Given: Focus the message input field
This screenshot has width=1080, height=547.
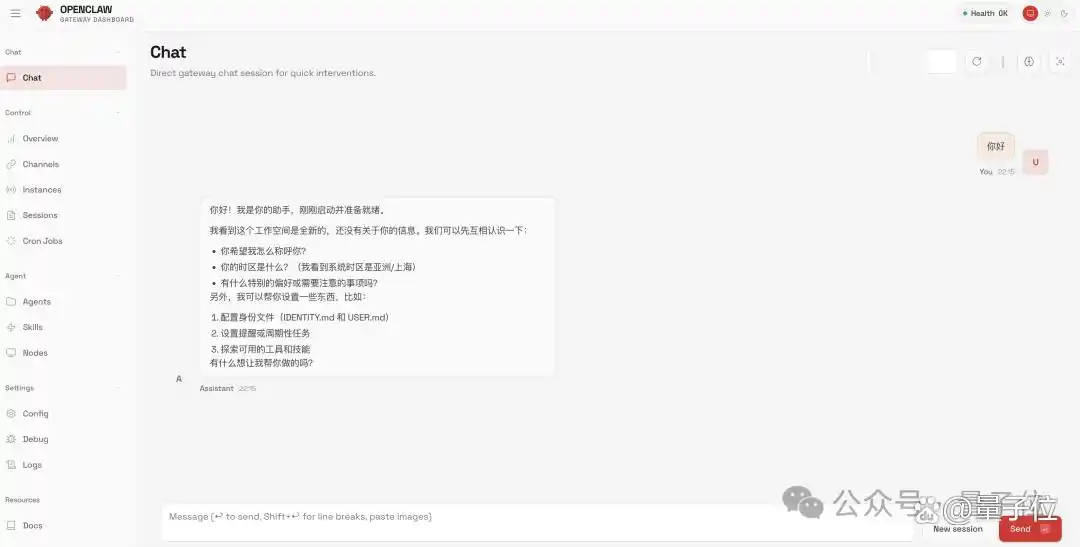Looking at the screenshot, I should click(540, 517).
